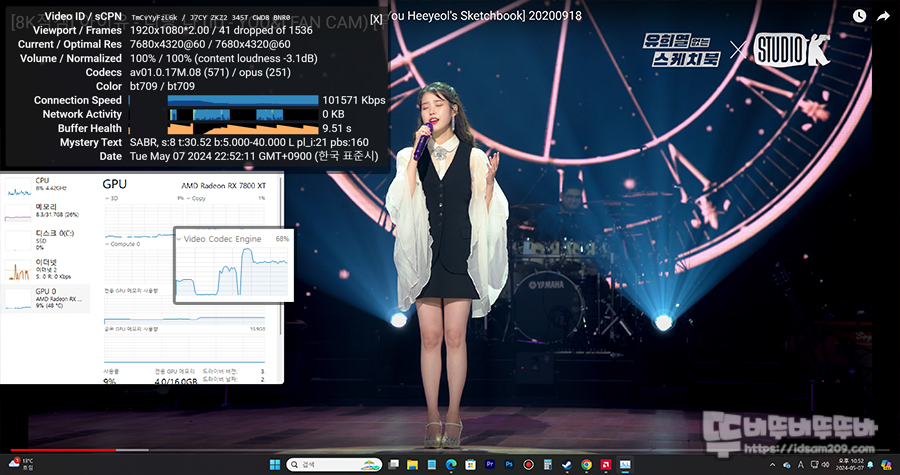Click the Task Manager vertical scrollbar
The width and height of the screenshot is (900, 475).
pyautogui.click(x=281, y=256)
